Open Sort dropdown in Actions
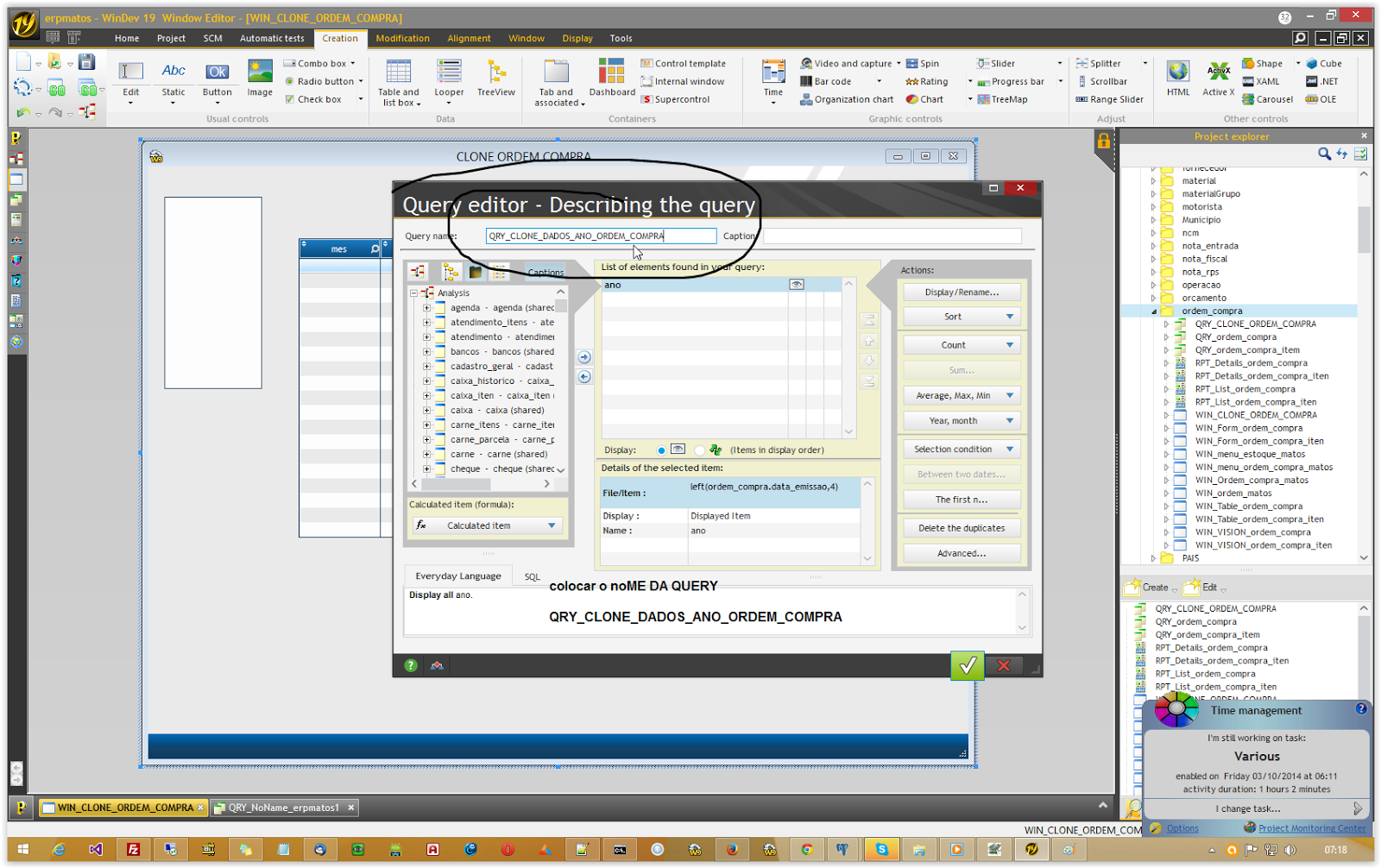 click(1010, 317)
